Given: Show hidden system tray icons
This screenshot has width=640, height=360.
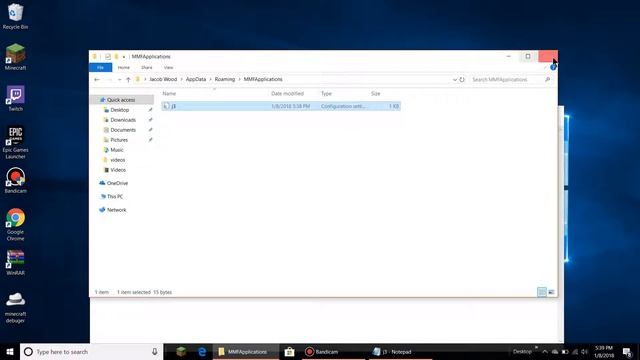Looking at the screenshot, I should 544,352.
